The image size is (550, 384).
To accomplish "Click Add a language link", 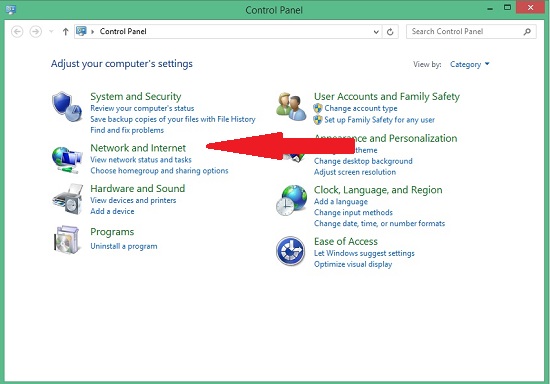I will (341, 202).
